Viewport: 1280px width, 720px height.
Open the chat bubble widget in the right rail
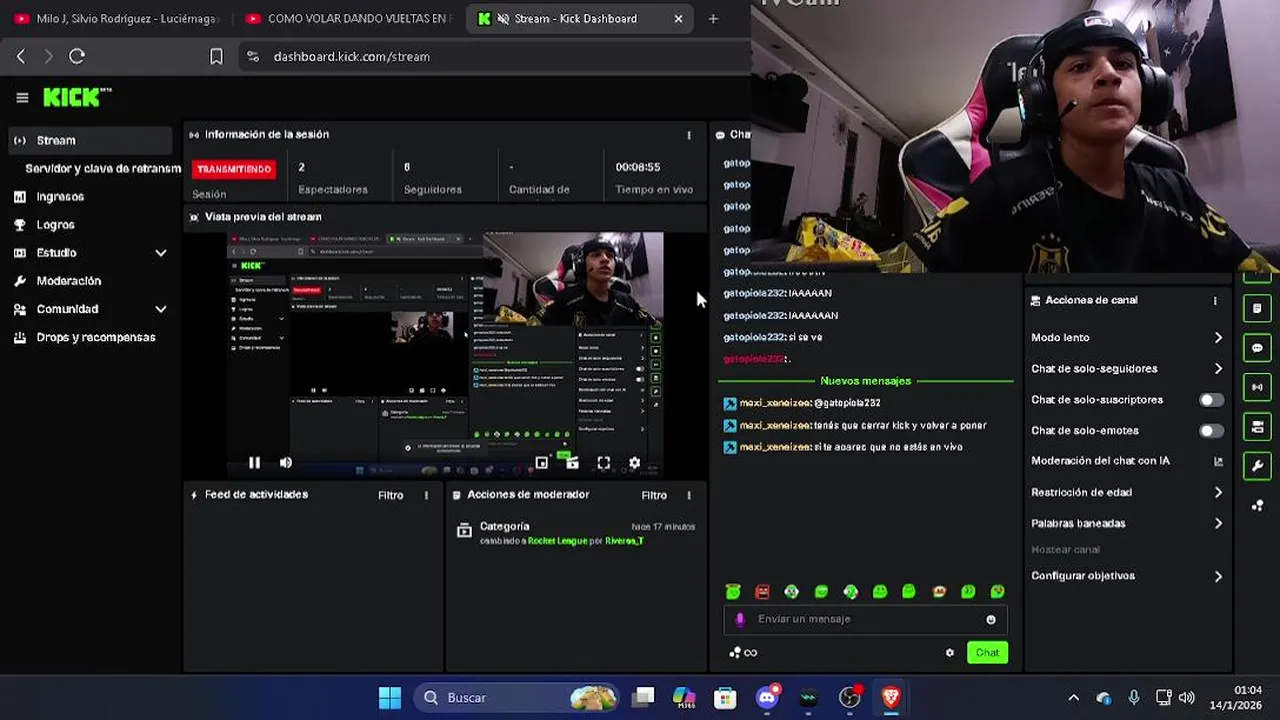pos(1257,348)
